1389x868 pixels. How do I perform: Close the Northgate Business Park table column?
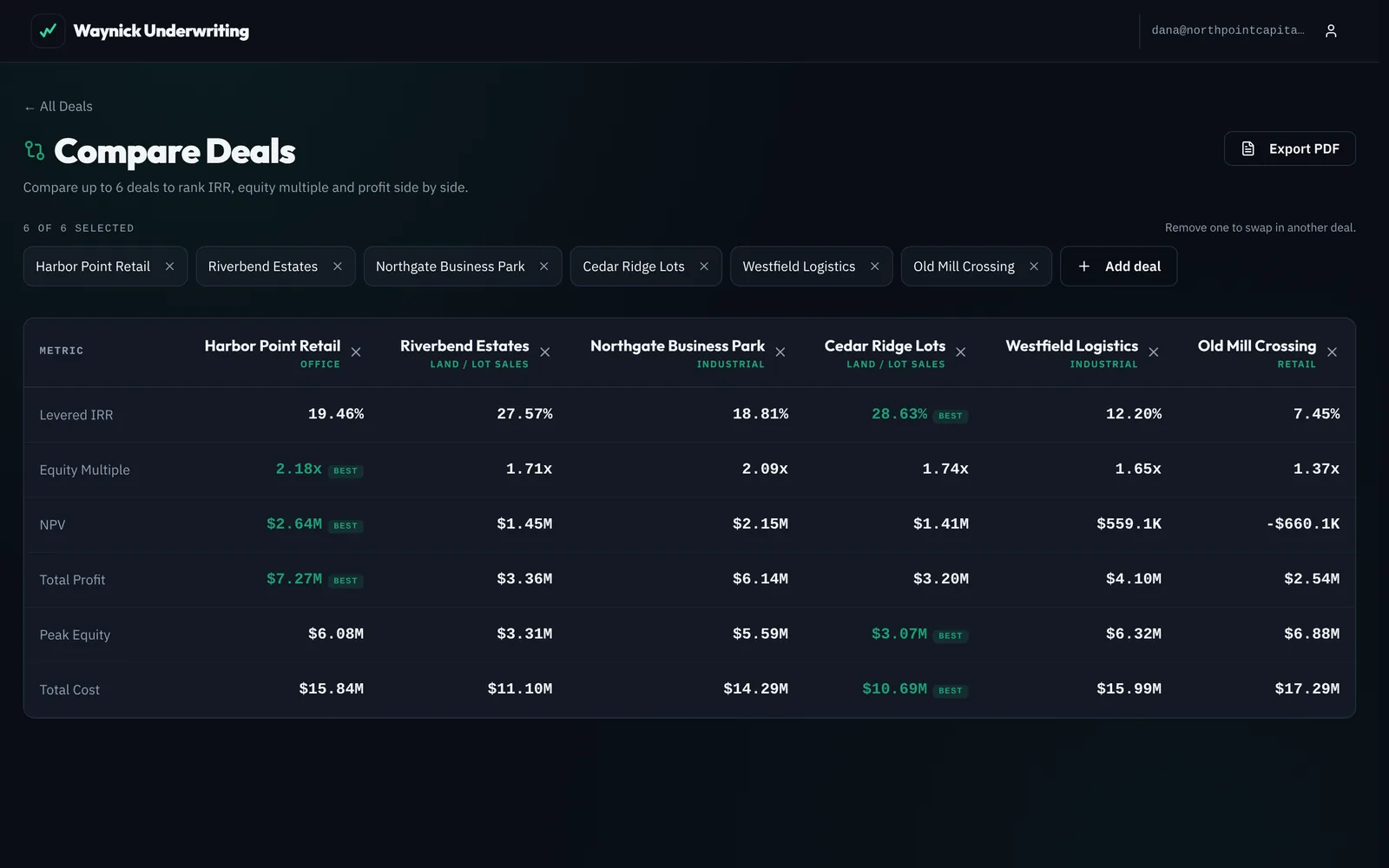pos(780,352)
